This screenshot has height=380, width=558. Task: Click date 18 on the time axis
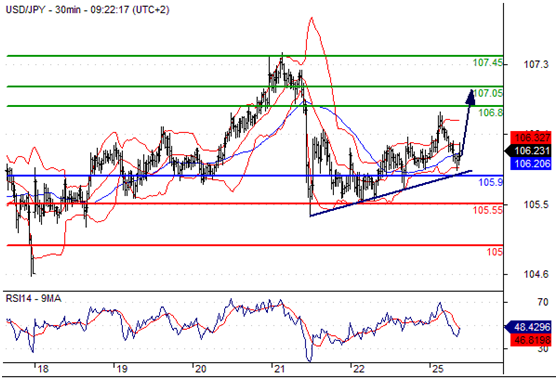(x=43, y=369)
